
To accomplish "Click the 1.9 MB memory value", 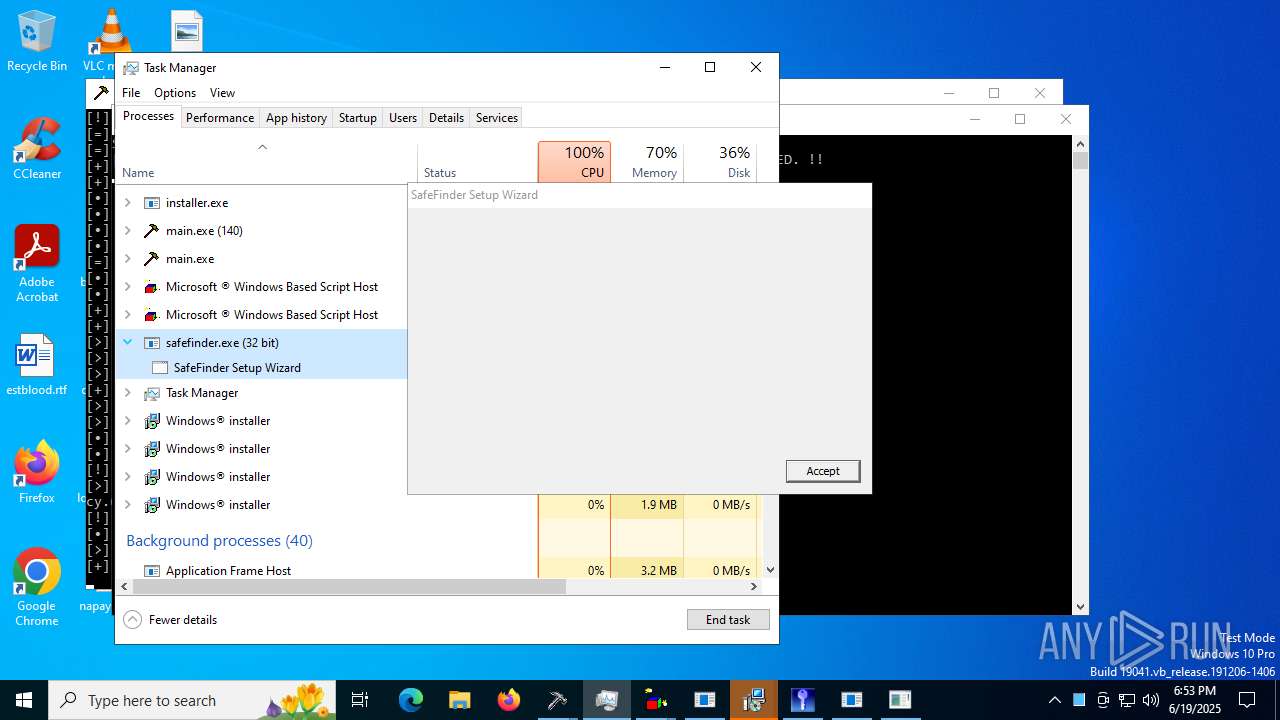I will 658,505.
